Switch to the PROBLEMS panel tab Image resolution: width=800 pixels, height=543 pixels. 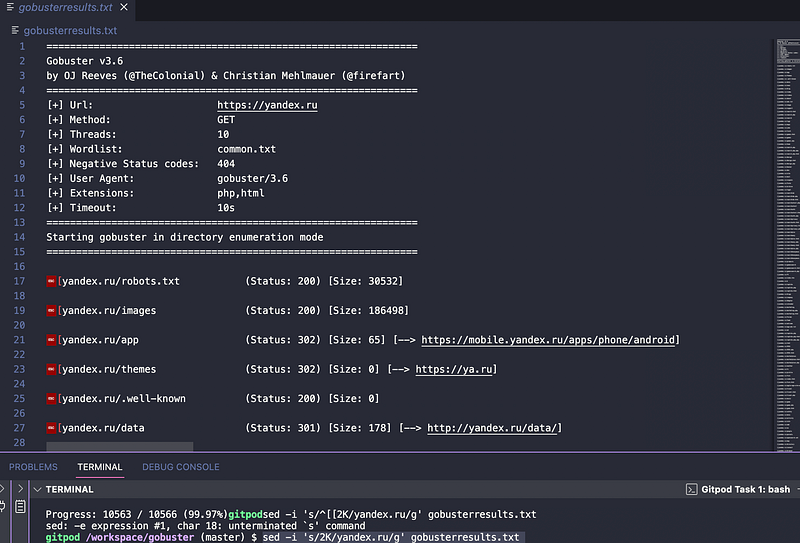point(33,467)
